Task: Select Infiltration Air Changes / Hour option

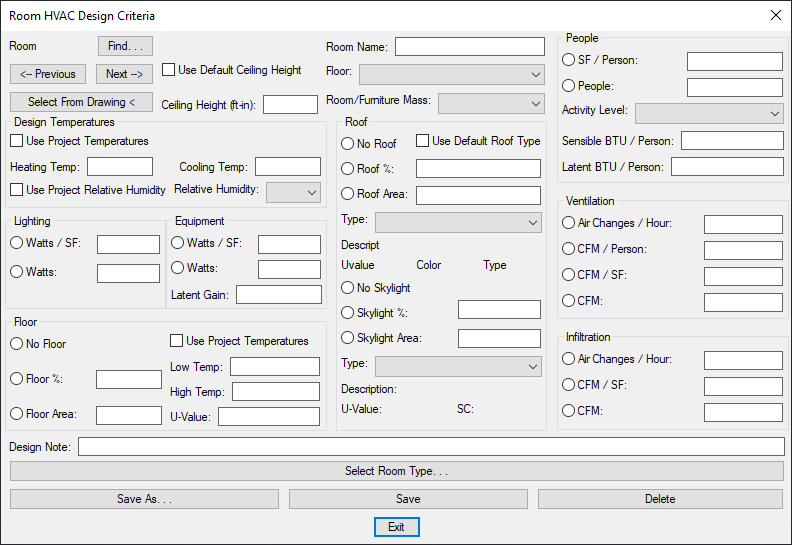Action: point(568,359)
